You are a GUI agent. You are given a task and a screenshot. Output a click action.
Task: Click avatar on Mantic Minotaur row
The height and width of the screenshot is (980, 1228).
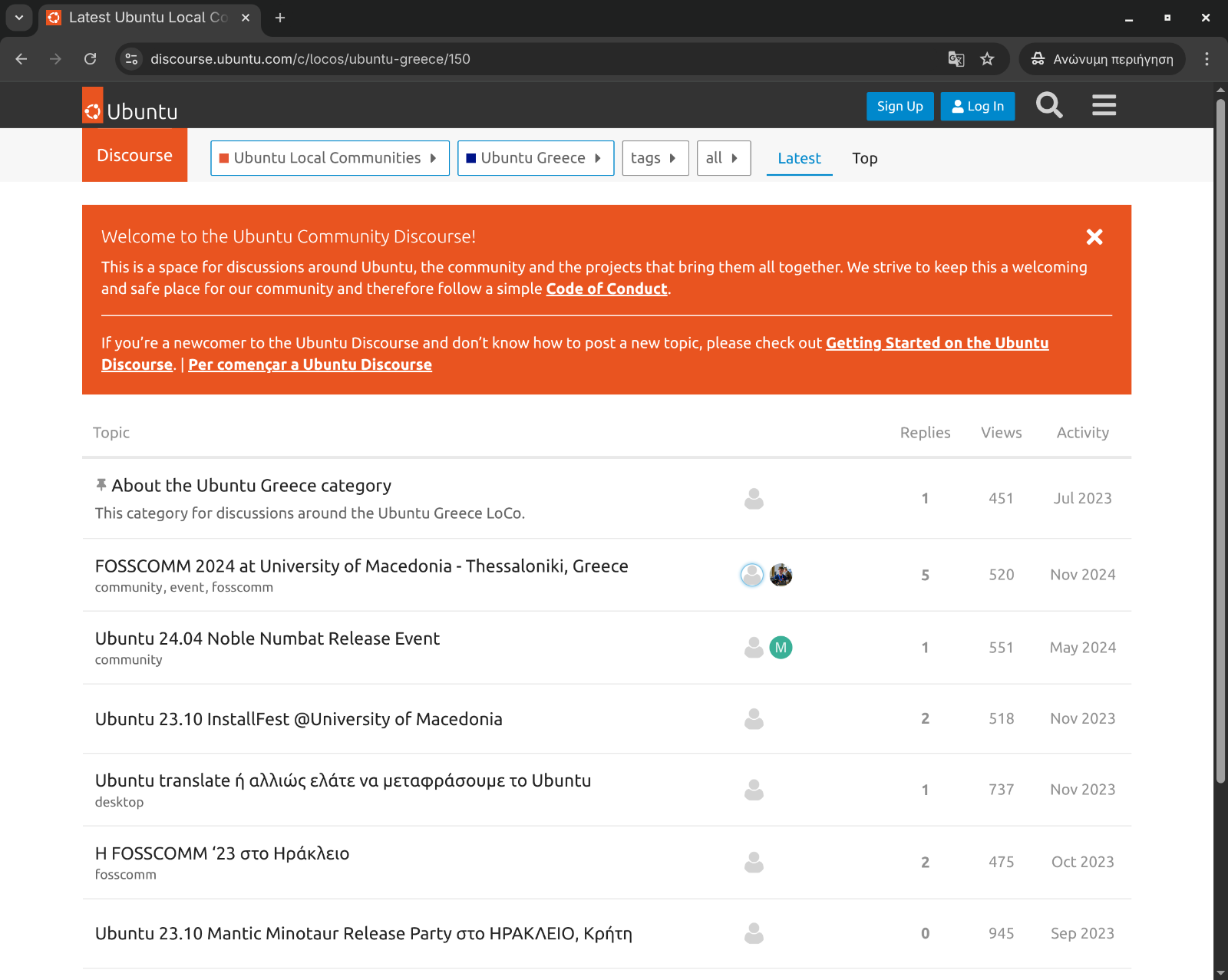tap(754, 933)
